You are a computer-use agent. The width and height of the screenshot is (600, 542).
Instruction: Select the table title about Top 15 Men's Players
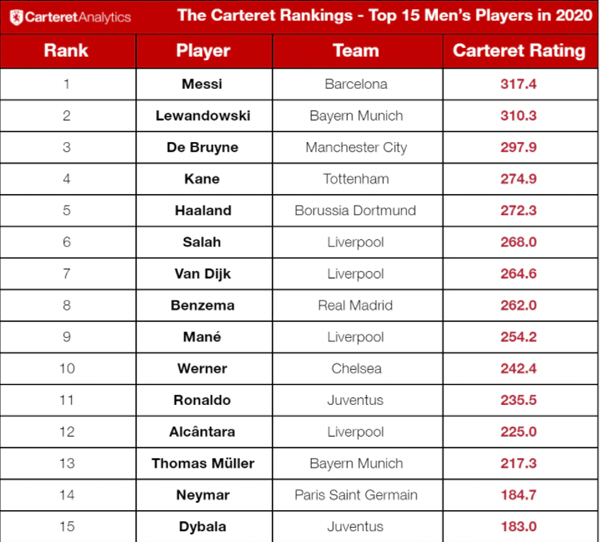(x=381, y=16)
